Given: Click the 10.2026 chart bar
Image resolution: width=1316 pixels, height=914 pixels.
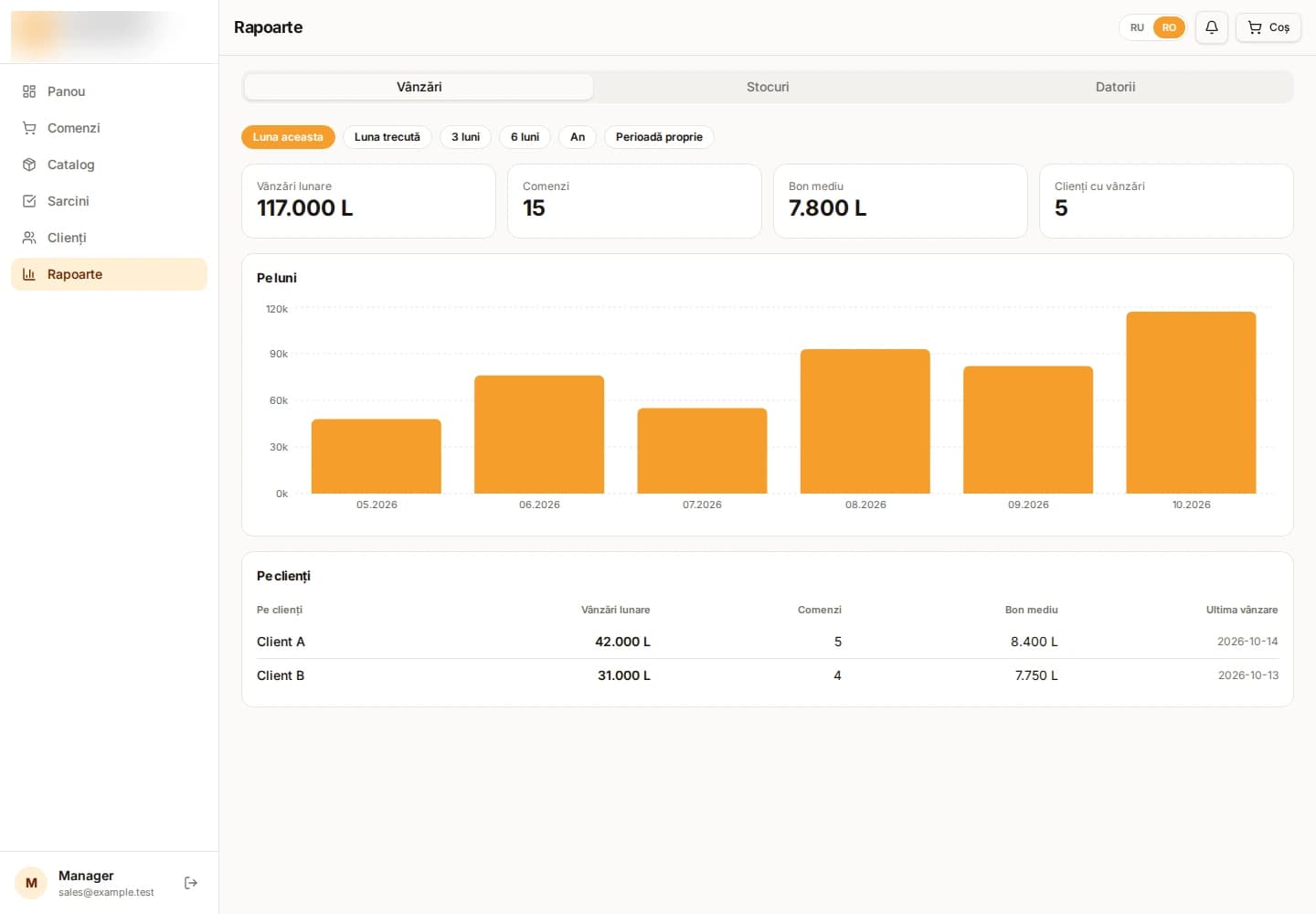Looking at the screenshot, I should (x=1191, y=402).
